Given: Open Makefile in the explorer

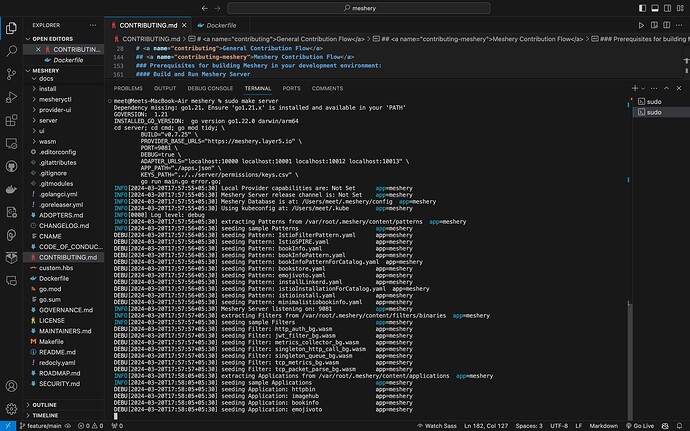Looking at the screenshot, I should click(64, 342).
